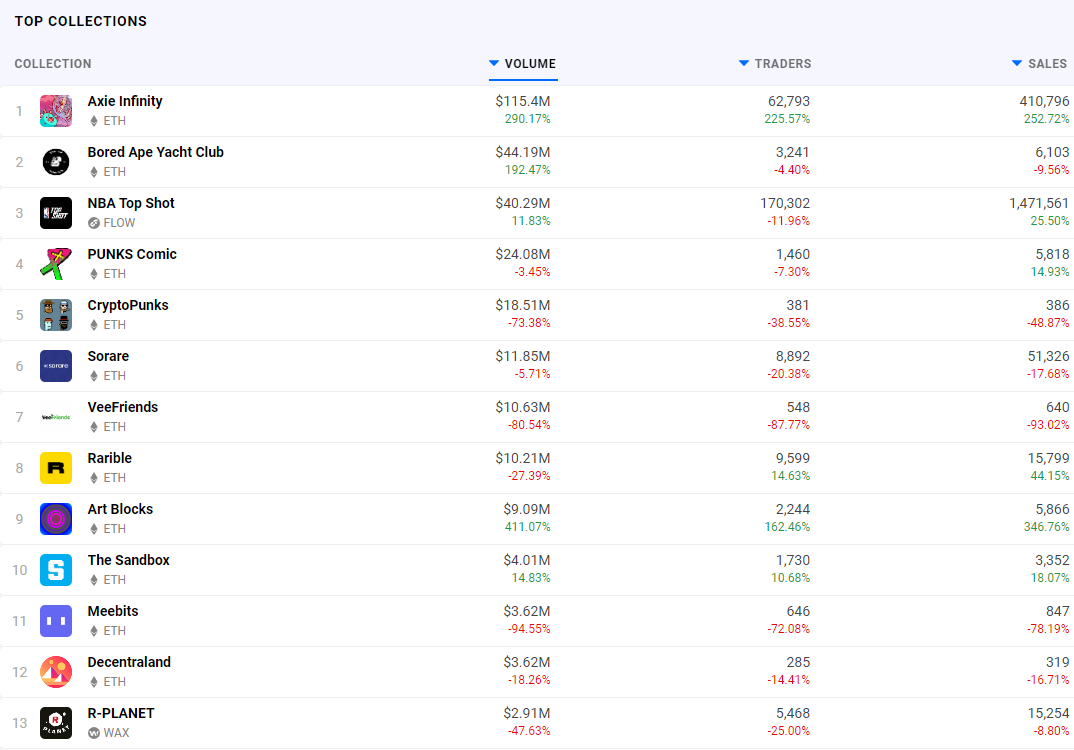Click the WAX chain icon under R-PLANET
Viewport: 1074px width, 750px height.
pos(94,733)
